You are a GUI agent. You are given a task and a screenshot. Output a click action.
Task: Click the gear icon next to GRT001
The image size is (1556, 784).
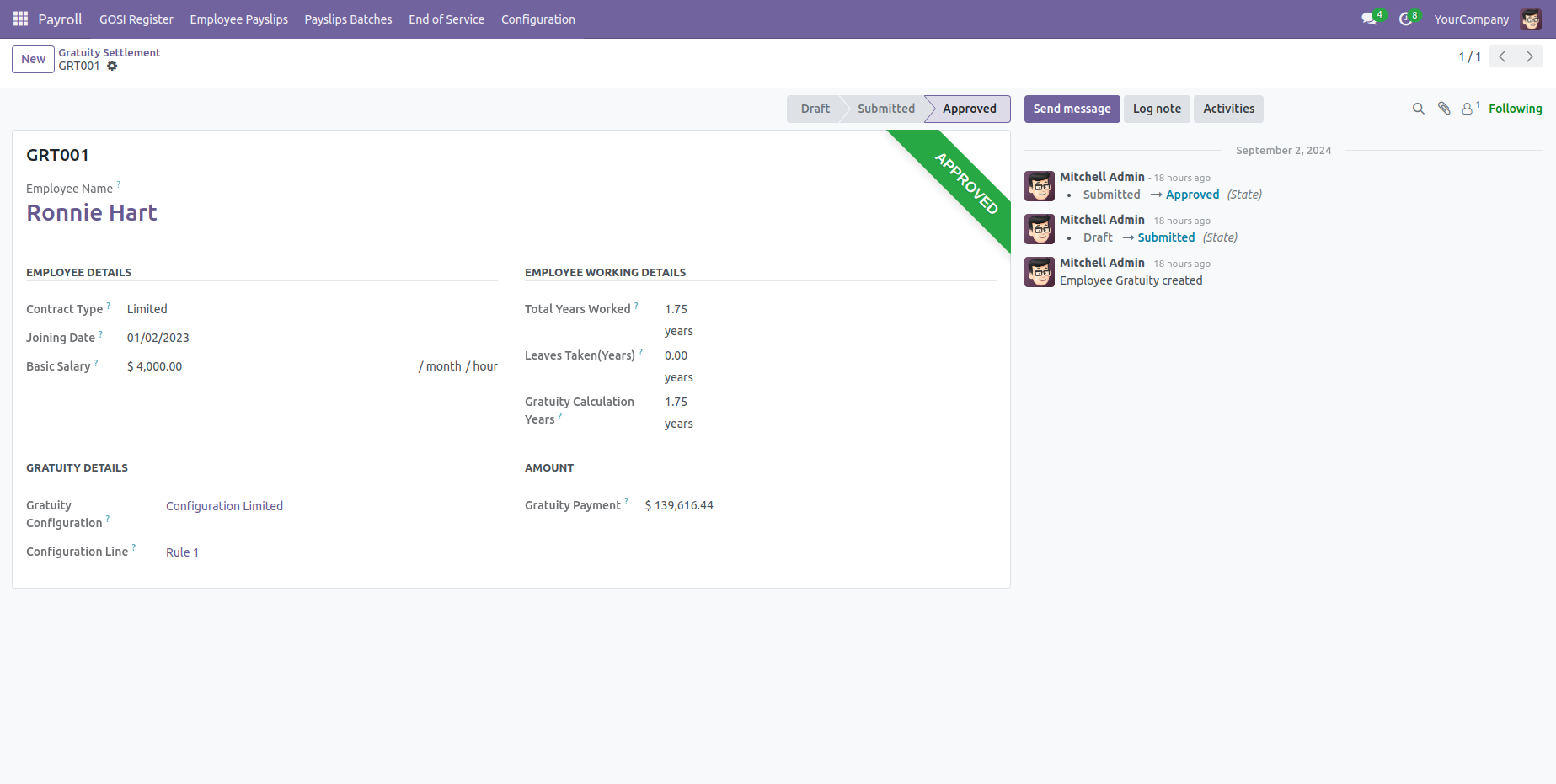(112, 67)
